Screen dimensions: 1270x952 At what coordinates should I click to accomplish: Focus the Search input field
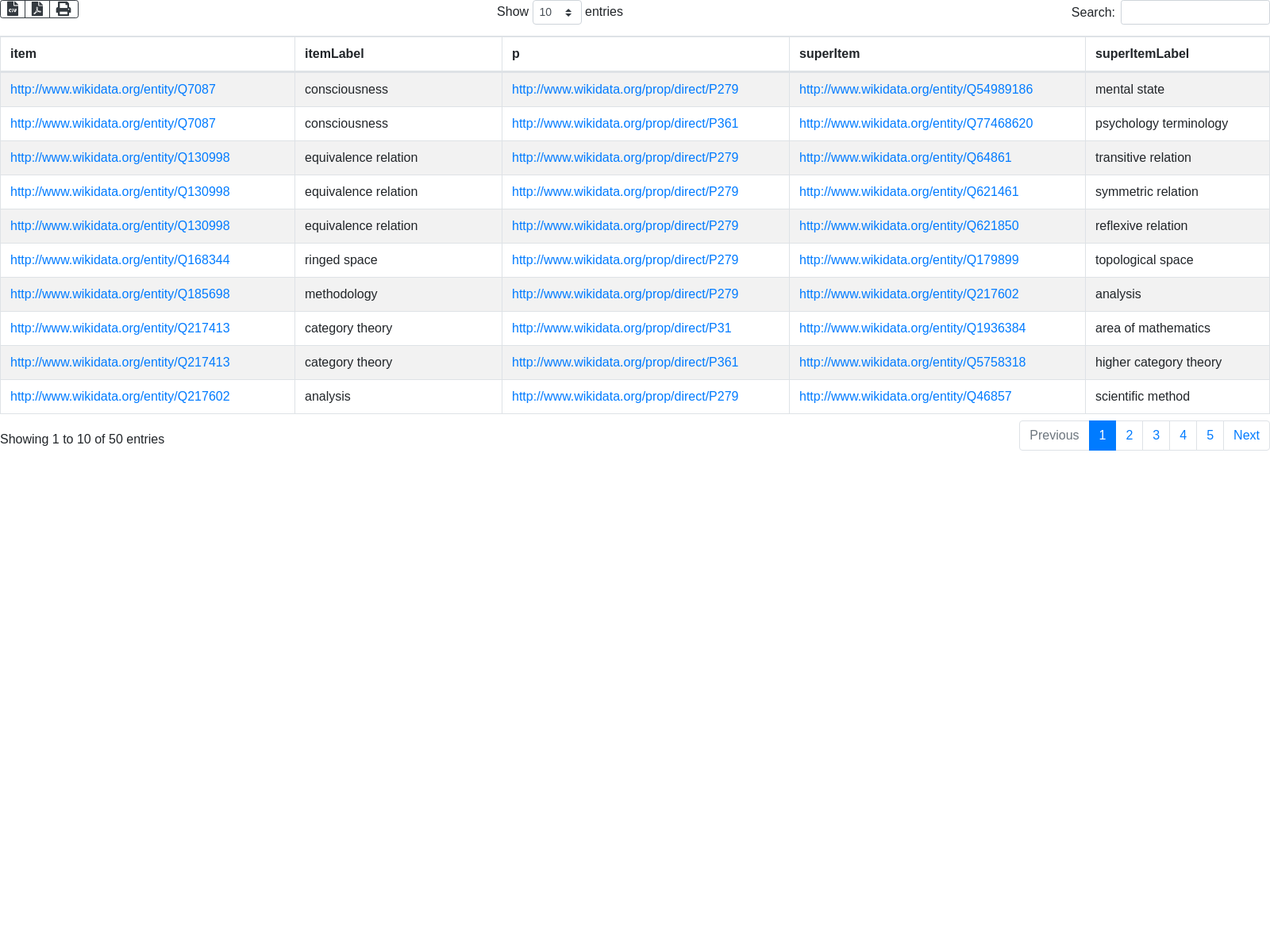(1195, 13)
